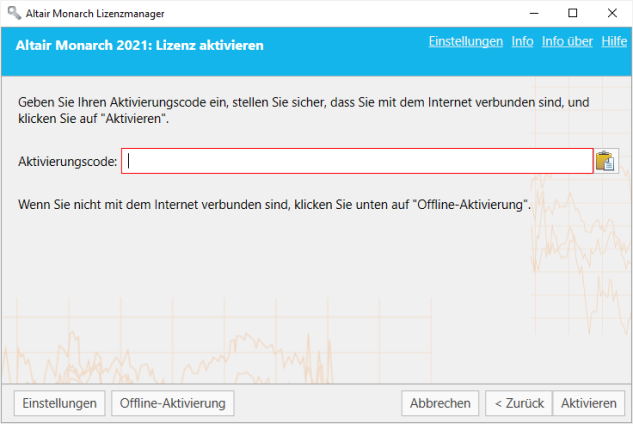633x424 pixels.
Task: Click the instruction text 'Geben Sie Ihren Aktivierungscode ein'
Action: point(123,103)
